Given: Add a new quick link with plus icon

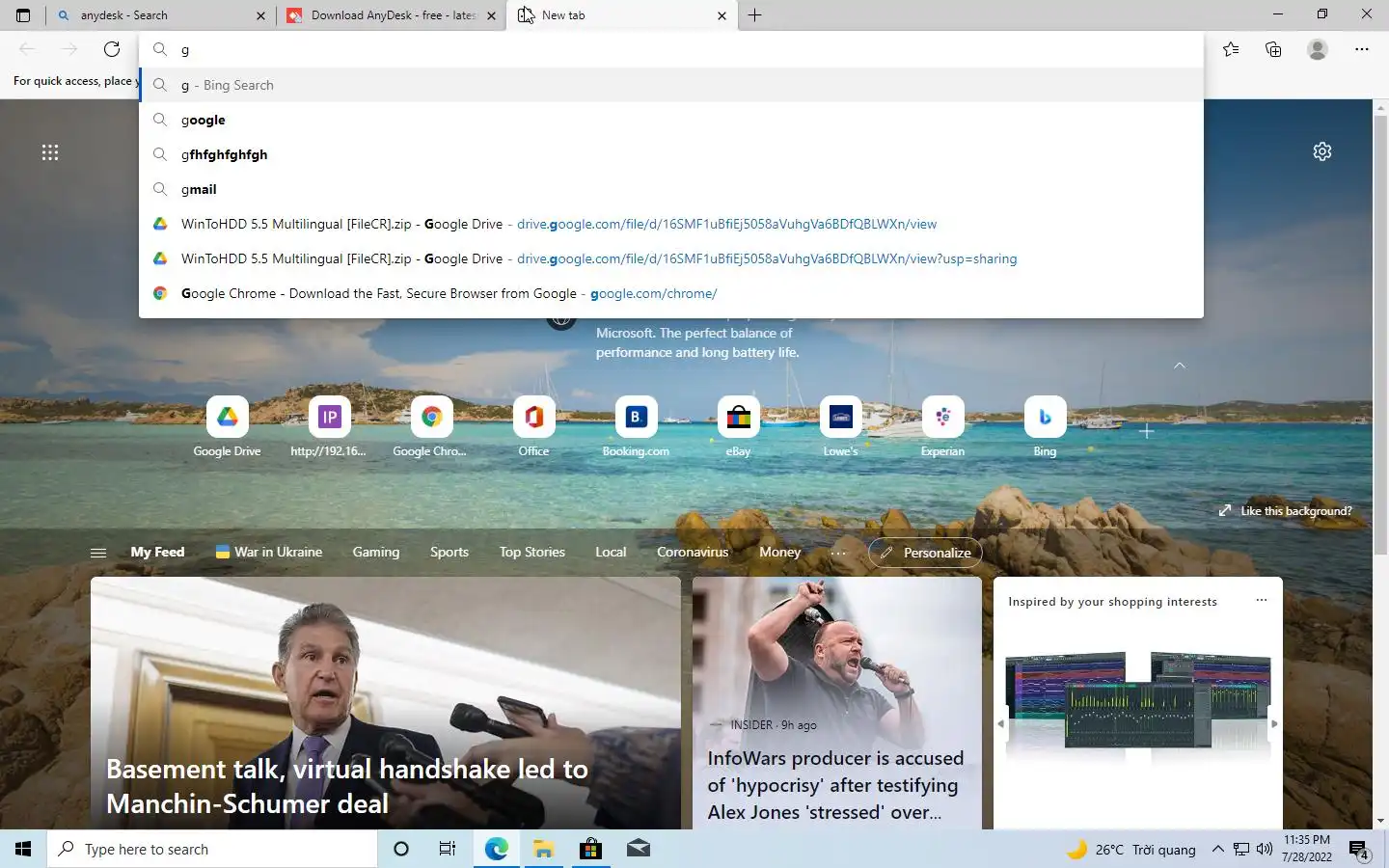Looking at the screenshot, I should [1147, 431].
